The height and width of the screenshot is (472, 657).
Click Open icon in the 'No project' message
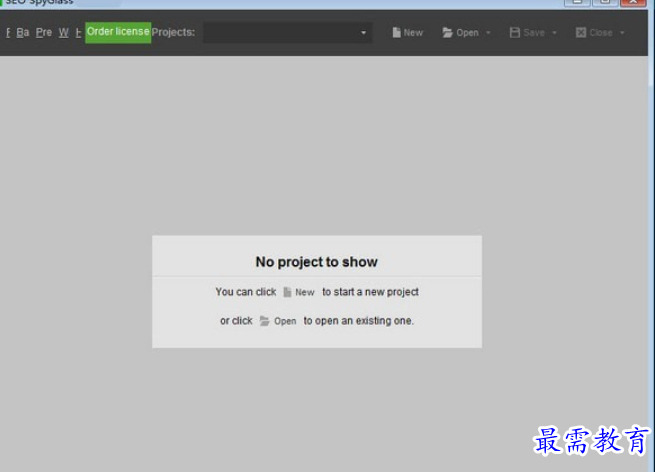pyautogui.click(x=278, y=321)
